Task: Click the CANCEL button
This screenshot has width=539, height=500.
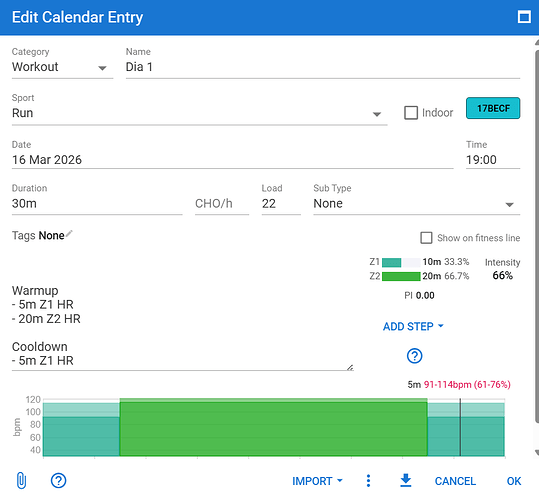Action: click(x=455, y=481)
